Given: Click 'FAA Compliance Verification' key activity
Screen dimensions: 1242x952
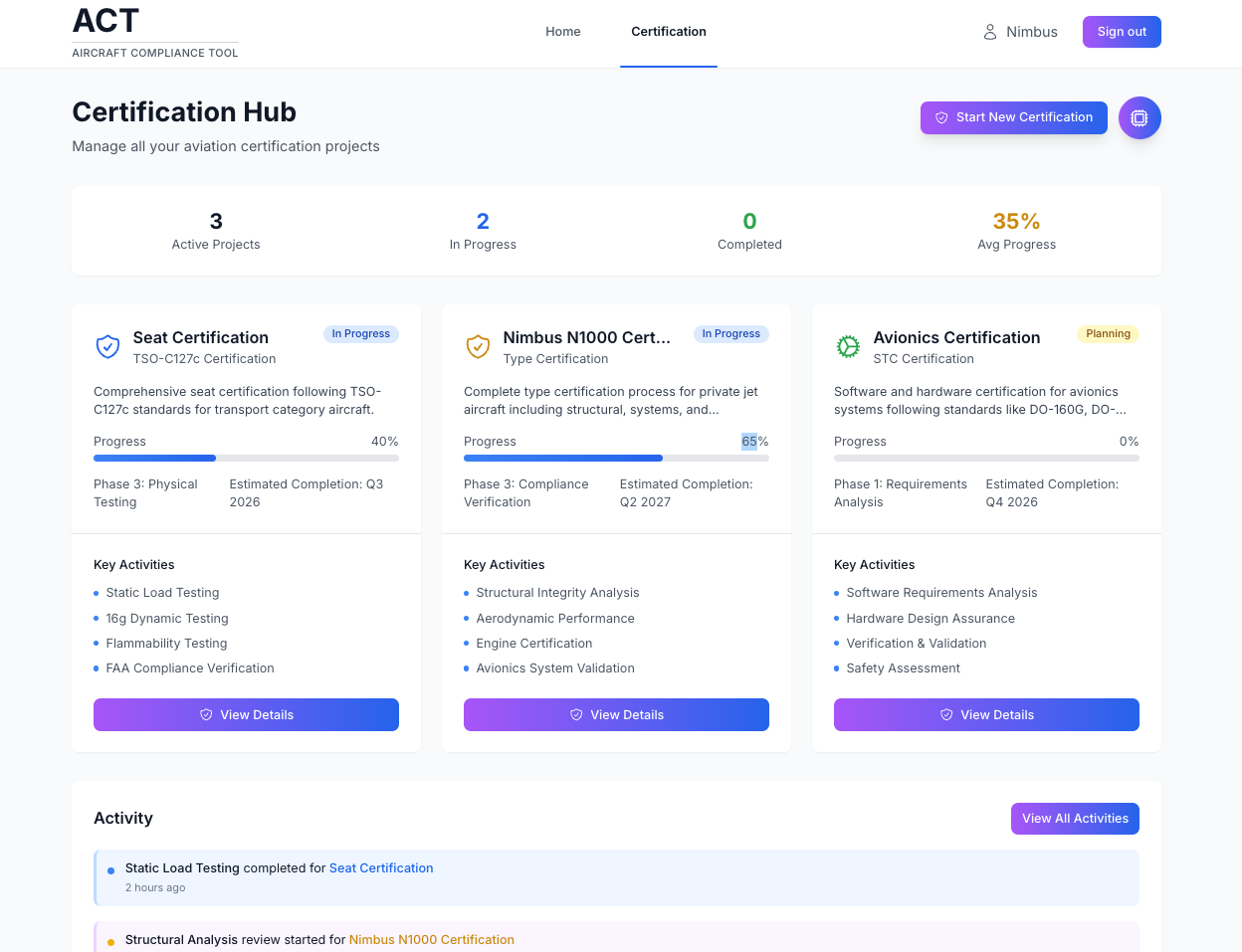Looking at the screenshot, I should point(190,668).
